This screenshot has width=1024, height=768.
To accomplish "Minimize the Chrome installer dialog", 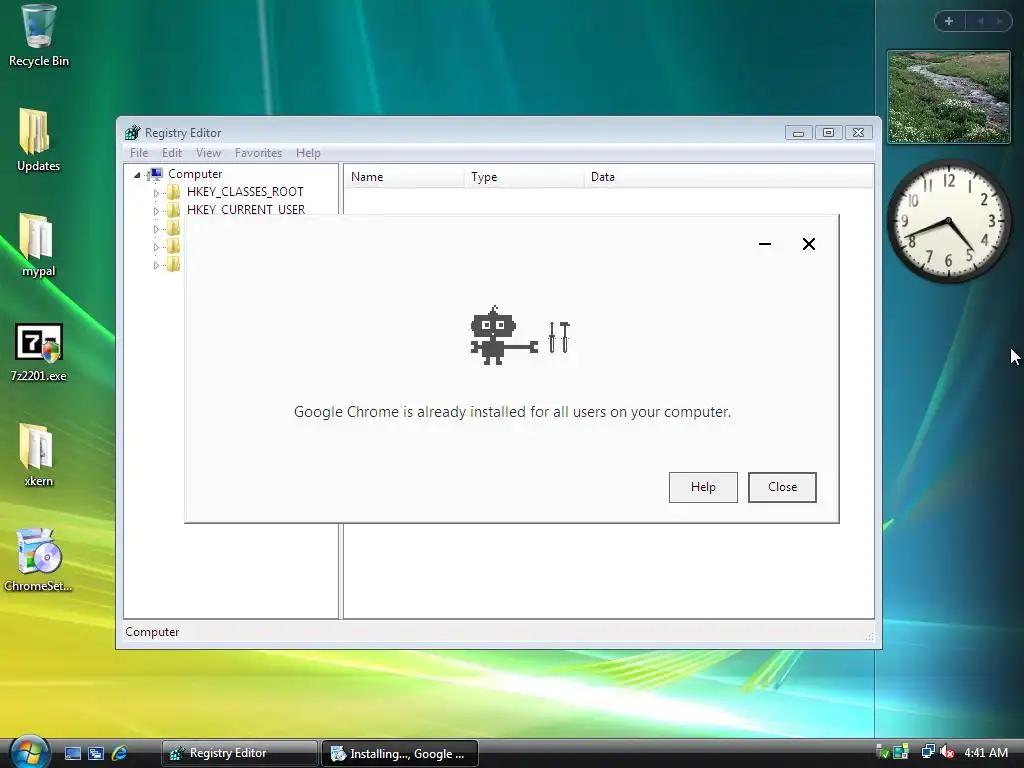I will [765, 244].
